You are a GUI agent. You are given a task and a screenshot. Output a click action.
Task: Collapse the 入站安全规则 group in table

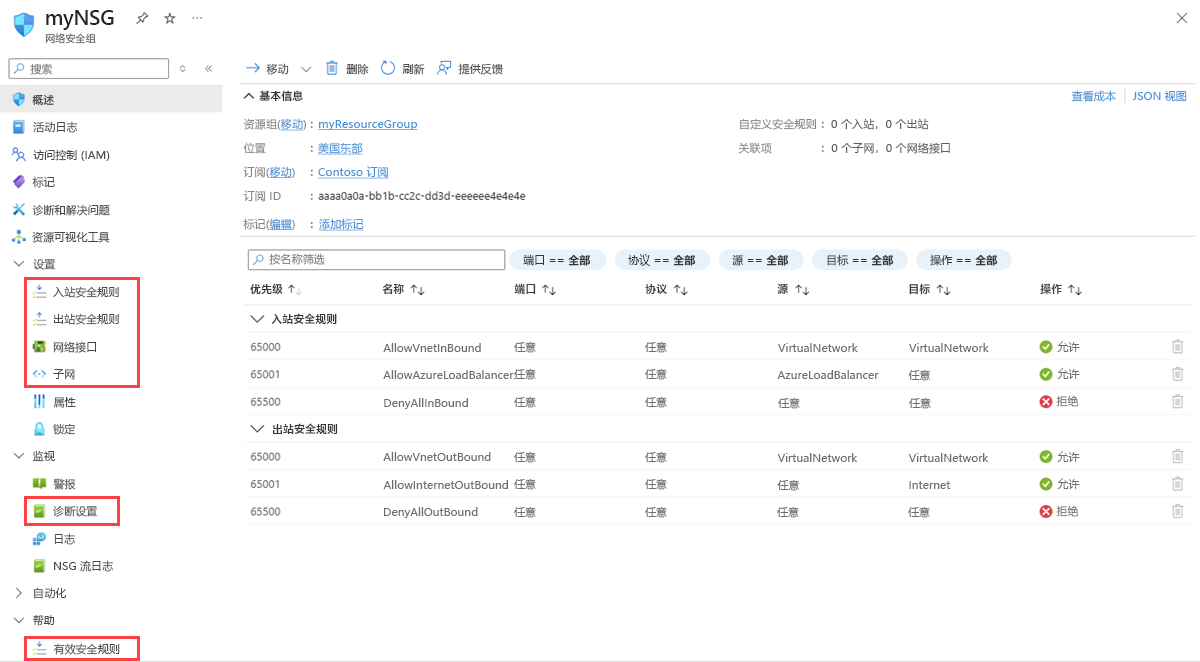[x=256, y=319]
